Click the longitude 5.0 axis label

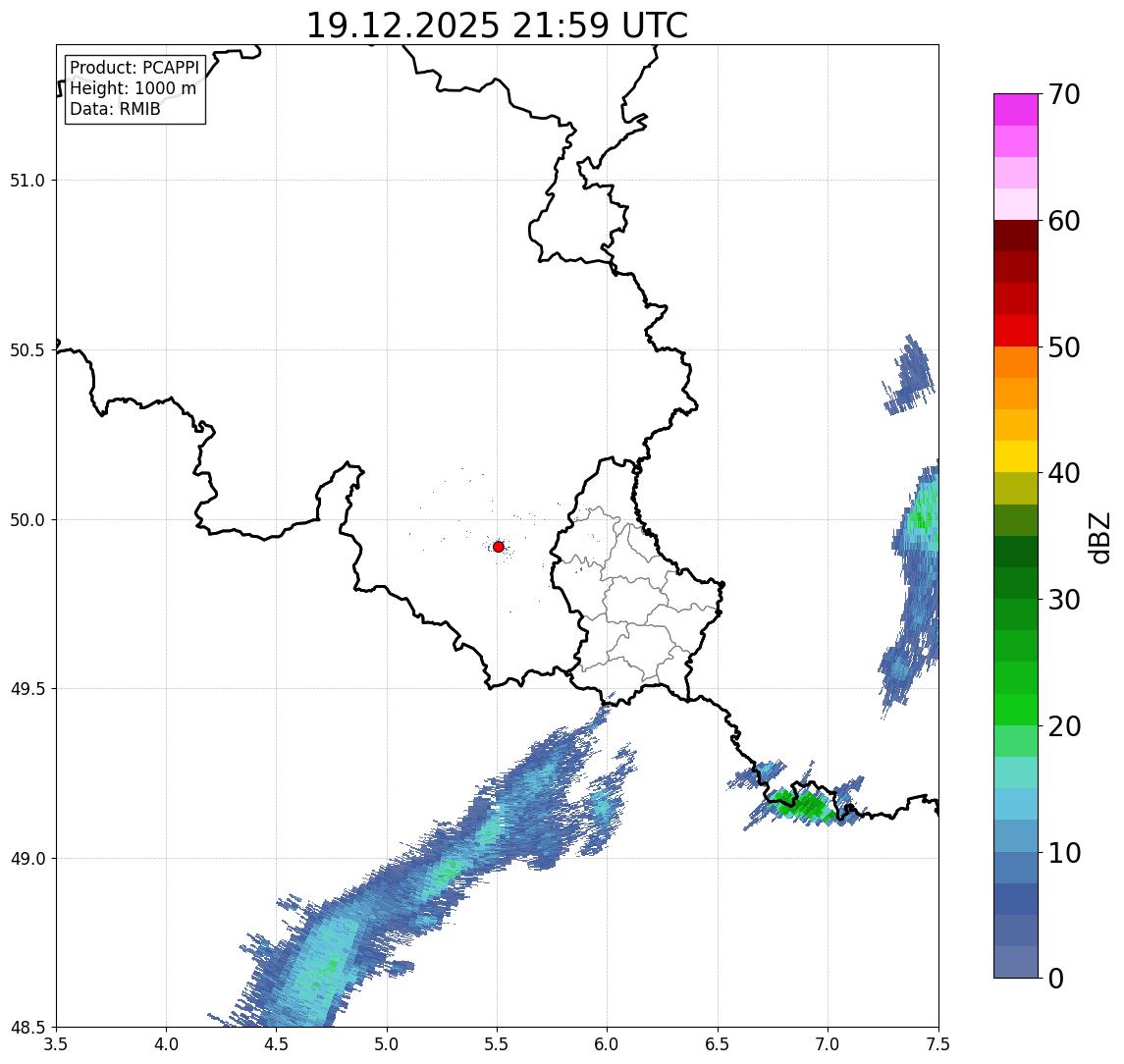387,1043
